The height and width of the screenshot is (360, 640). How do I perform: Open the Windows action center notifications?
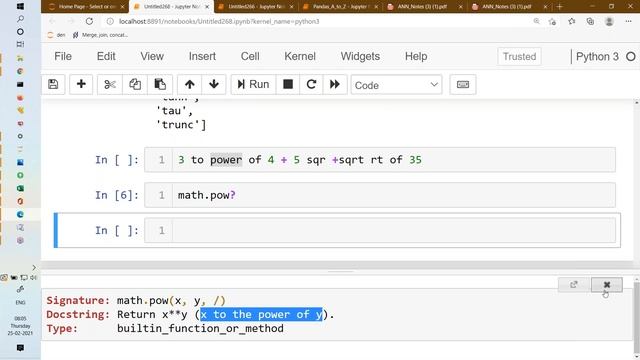click(20, 348)
